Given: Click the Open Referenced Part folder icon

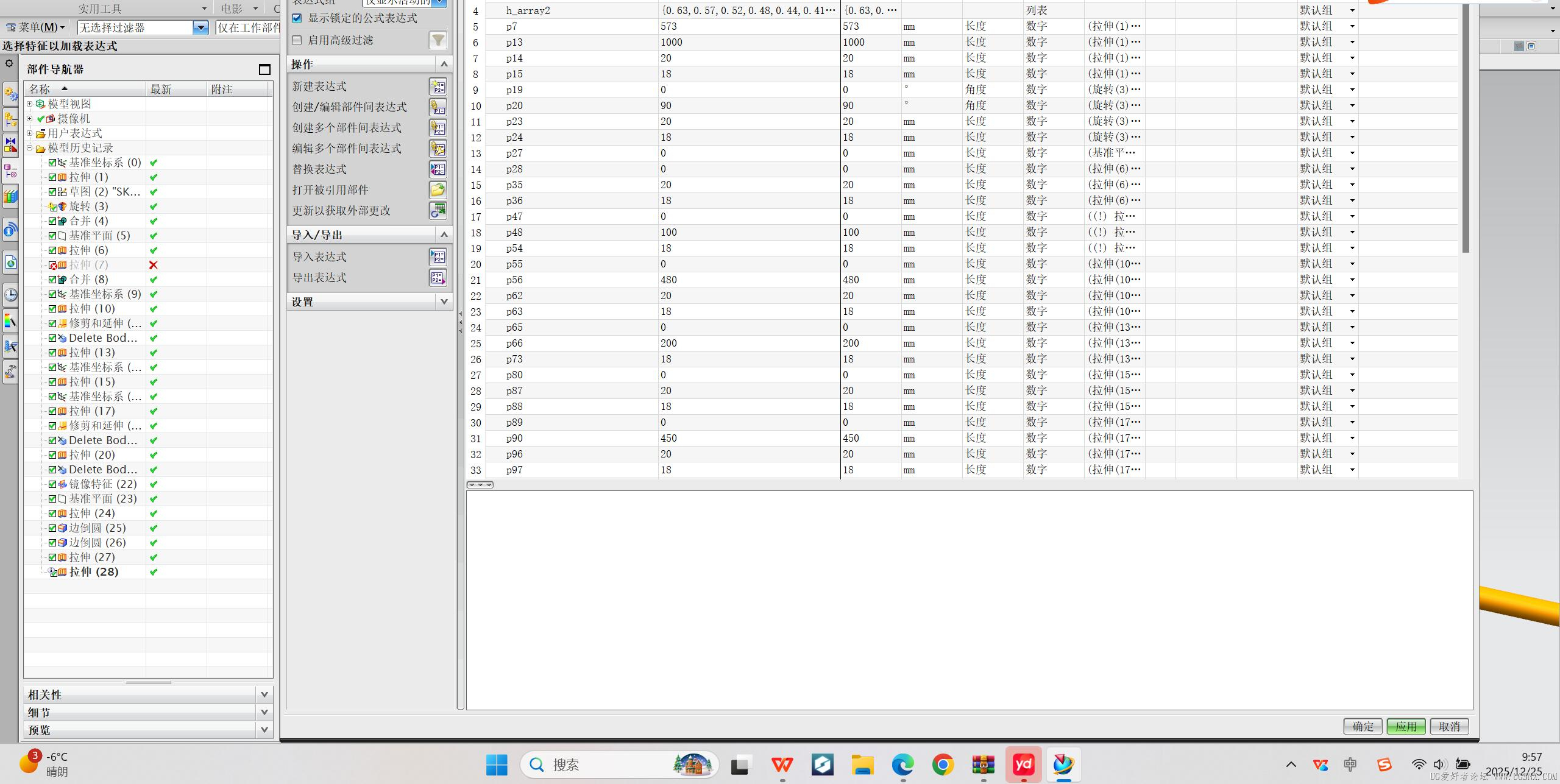Looking at the screenshot, I should (438, 190).
